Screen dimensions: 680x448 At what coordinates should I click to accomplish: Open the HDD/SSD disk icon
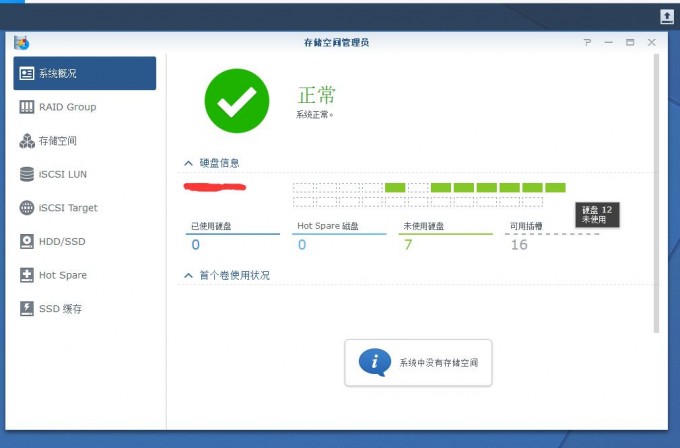click(x=27, y=241)
